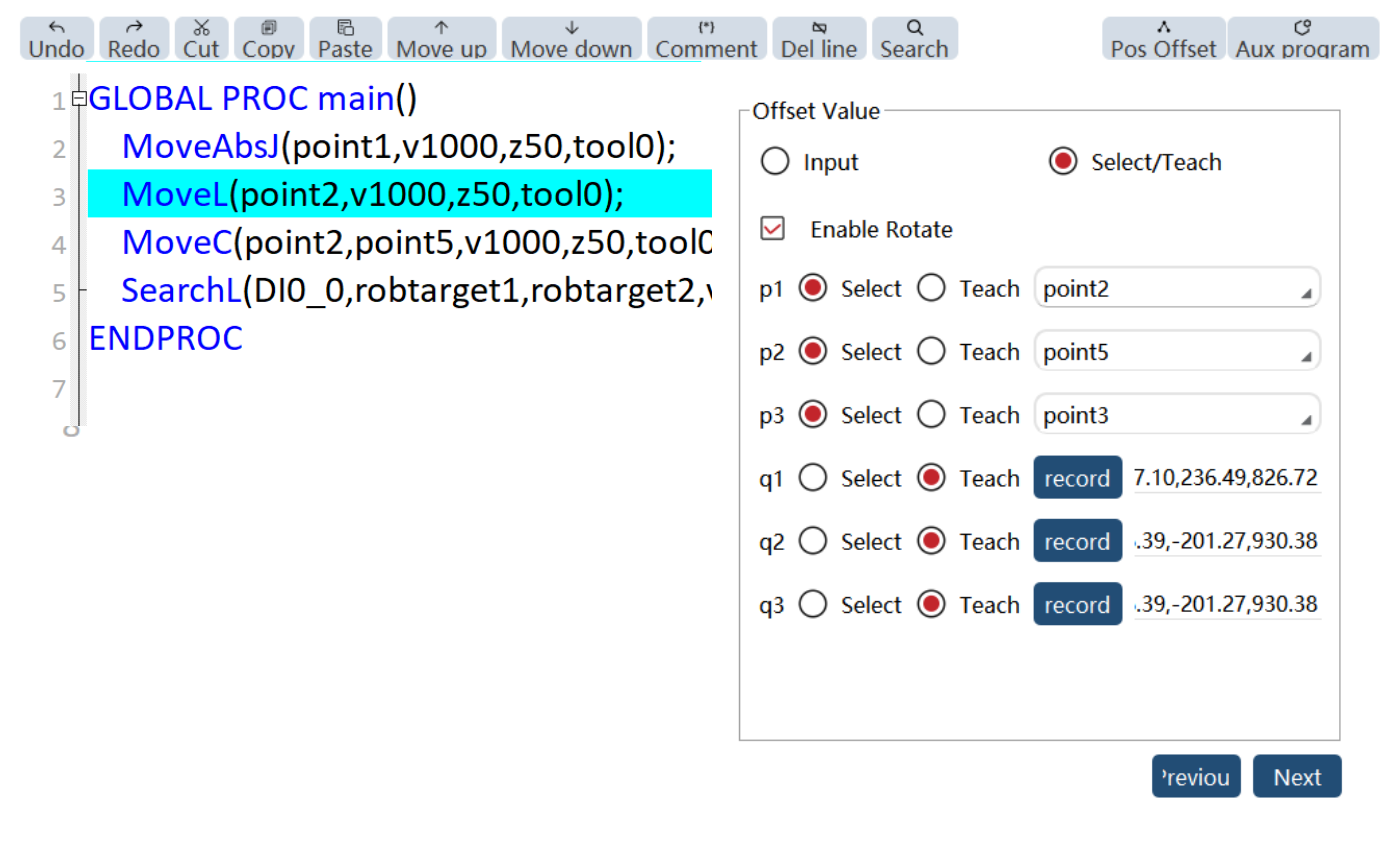Choose Select radio for q3

tap(814, 605)
